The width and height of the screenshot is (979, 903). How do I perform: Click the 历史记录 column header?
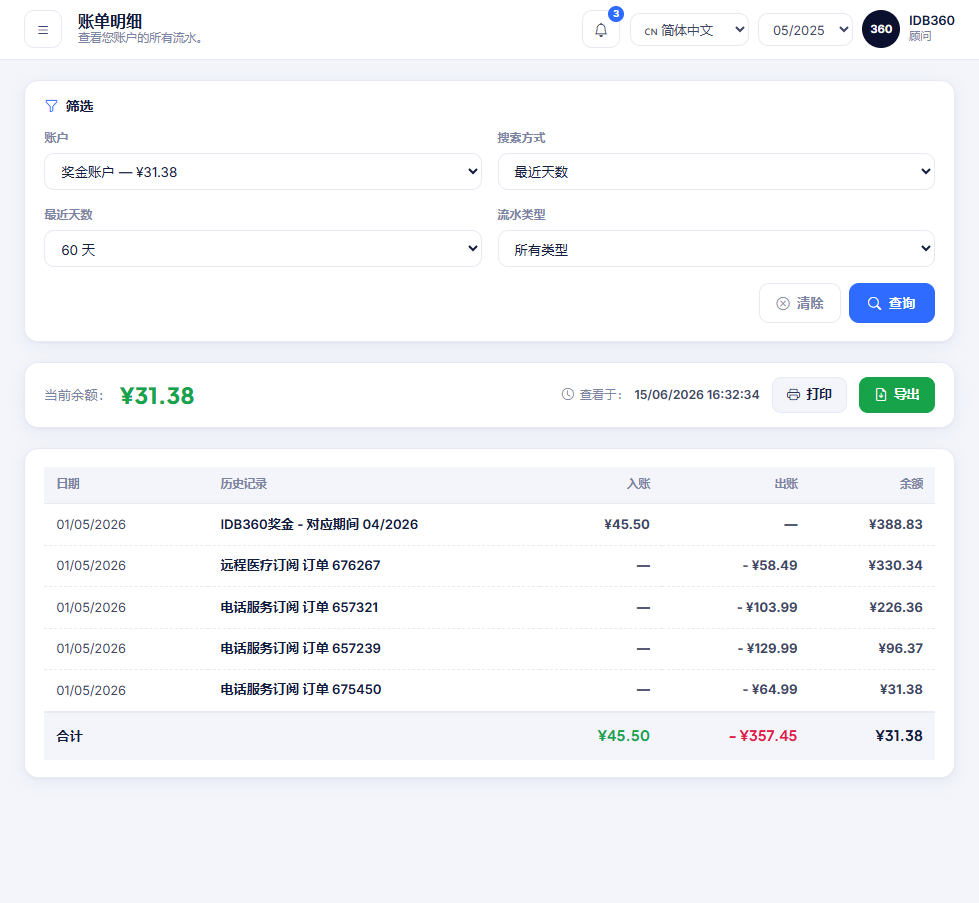click(x=244, y=484)
